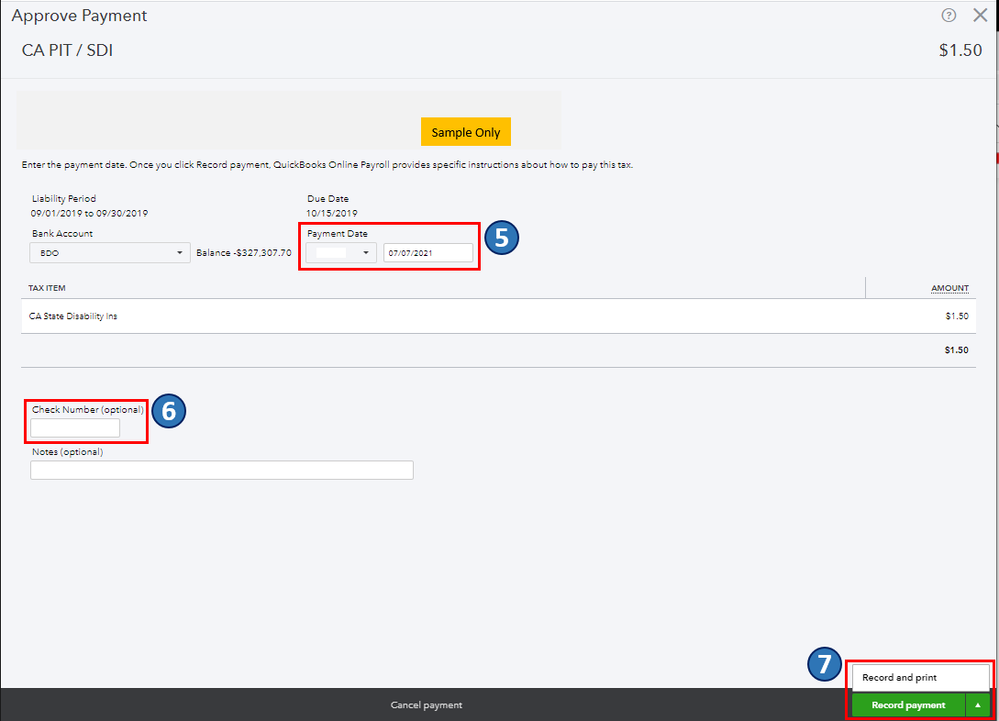The width and height of the screenshot is (999, 721).
Task: Open the help question mark icon
Action: pyautogui.click(x=949, y=15)
